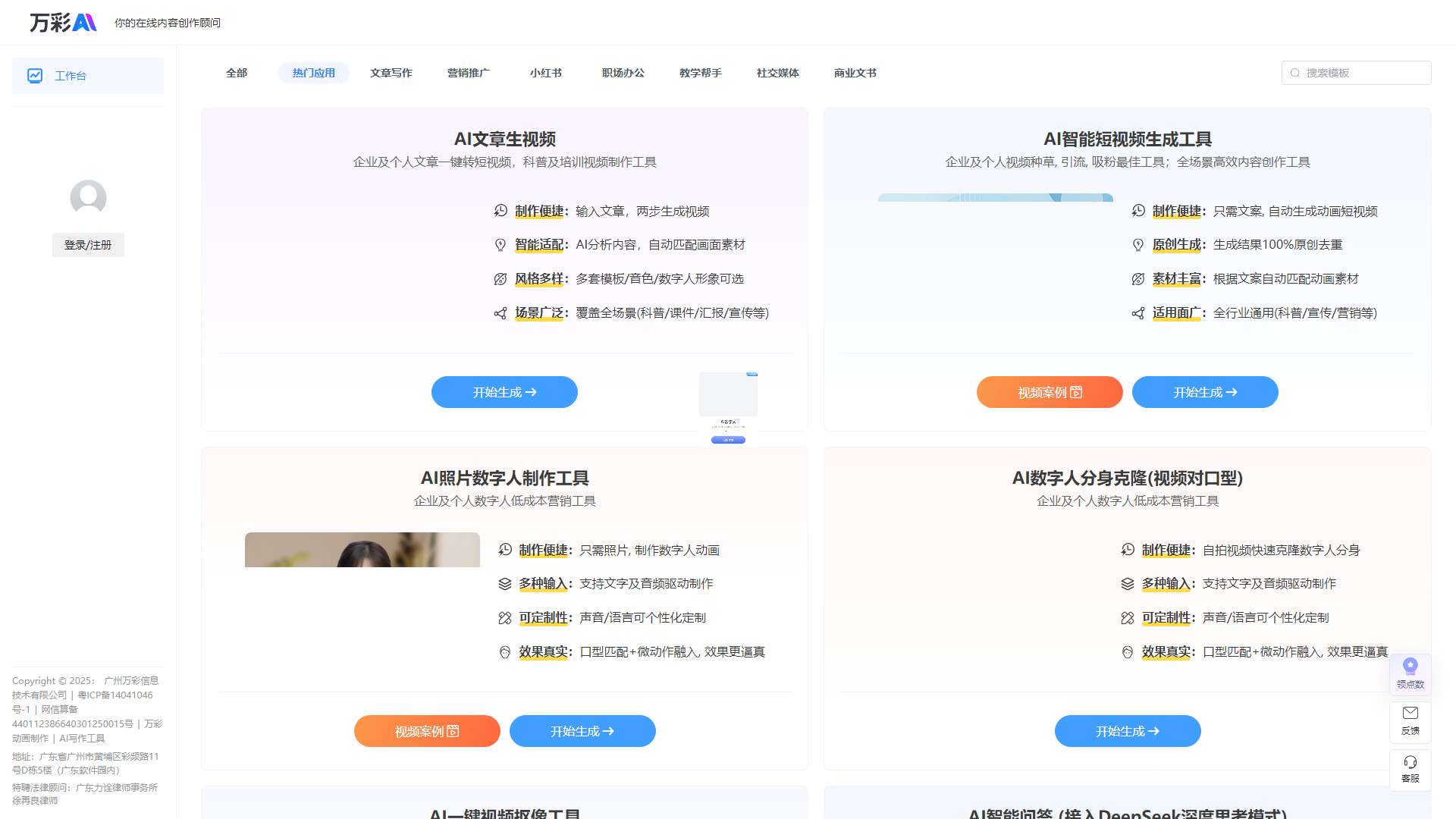
Task: Open the 商业文书 tab
Action: pyautogui.click(x=855, y=73)
